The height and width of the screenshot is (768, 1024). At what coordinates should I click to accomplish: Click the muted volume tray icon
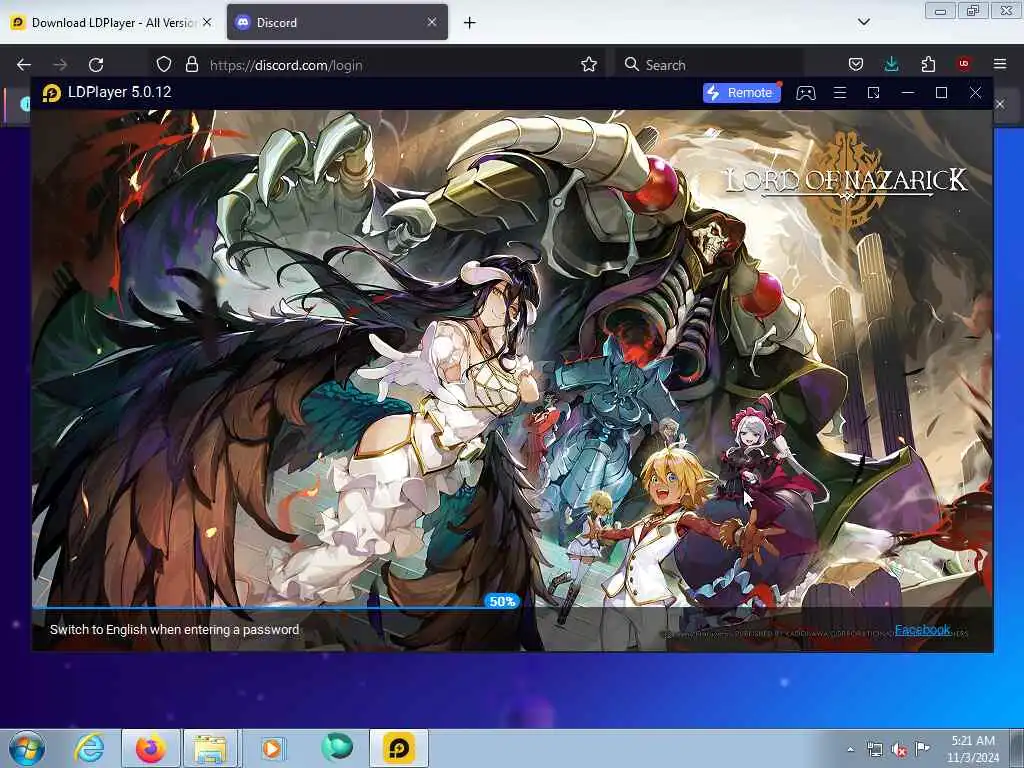pos(899,750)
